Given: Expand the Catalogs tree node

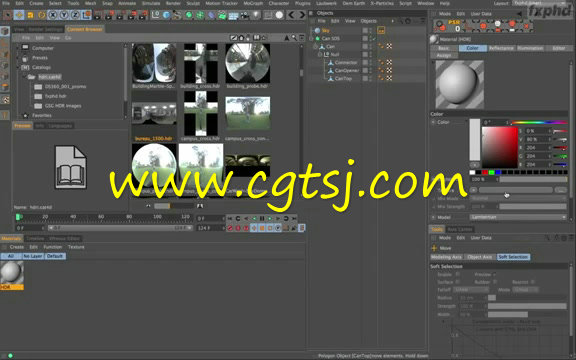Looking at the screenshot, I should coord(18,67).
